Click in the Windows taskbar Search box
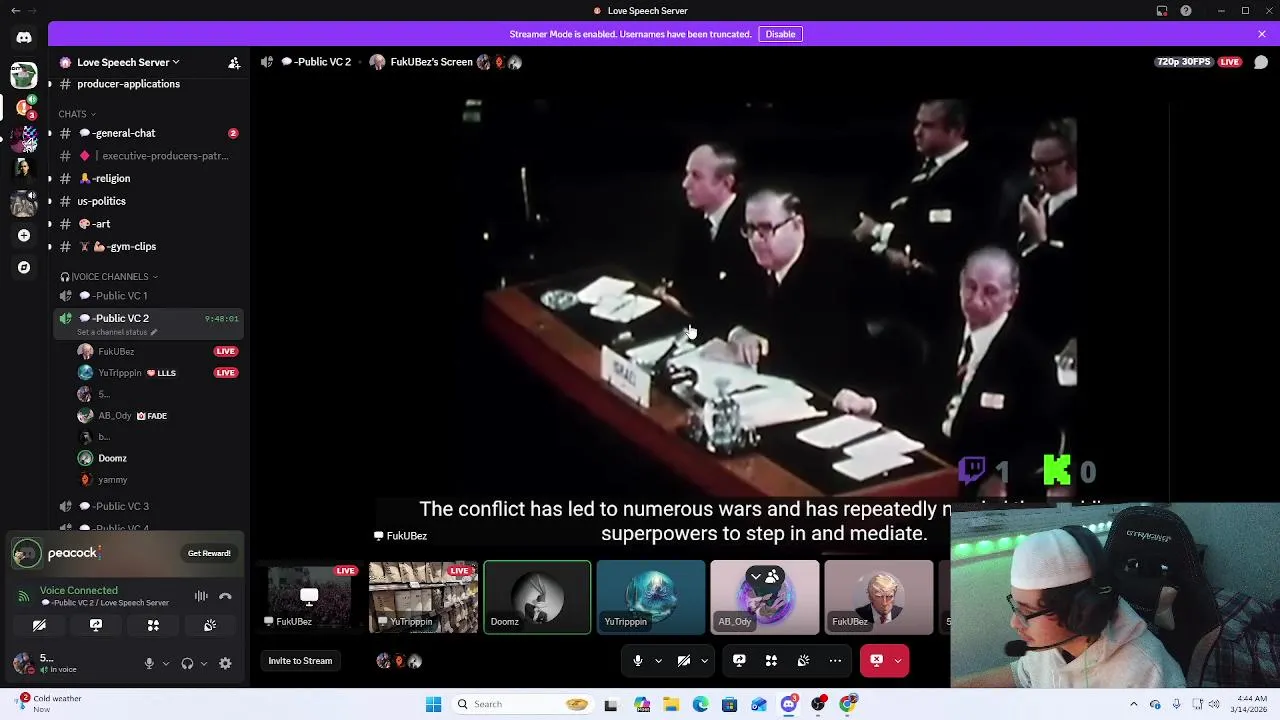The width and height of the screenshot is (1280, 720). pos(520,704)
